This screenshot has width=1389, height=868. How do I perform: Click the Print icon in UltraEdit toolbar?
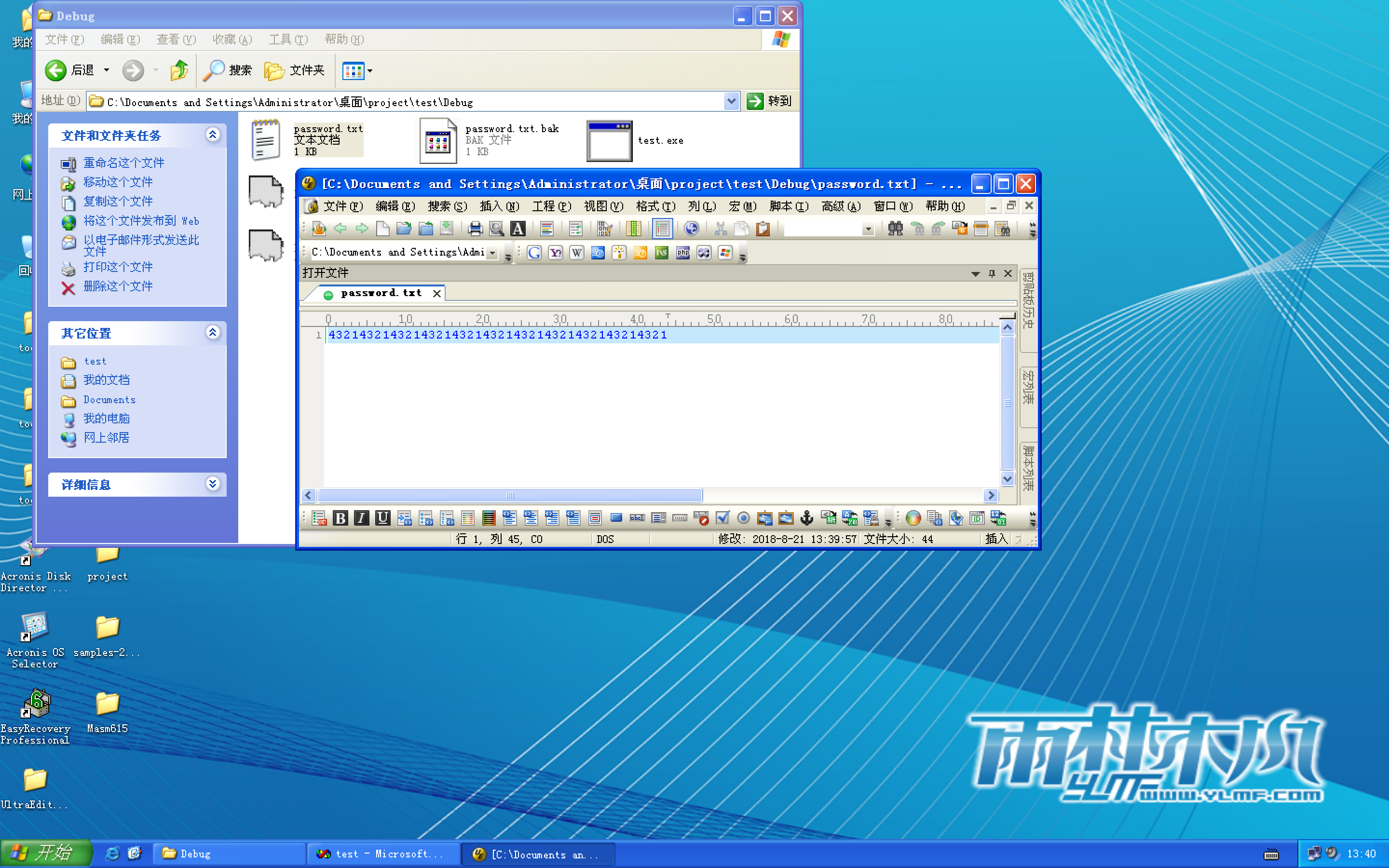tap(475, 229)
